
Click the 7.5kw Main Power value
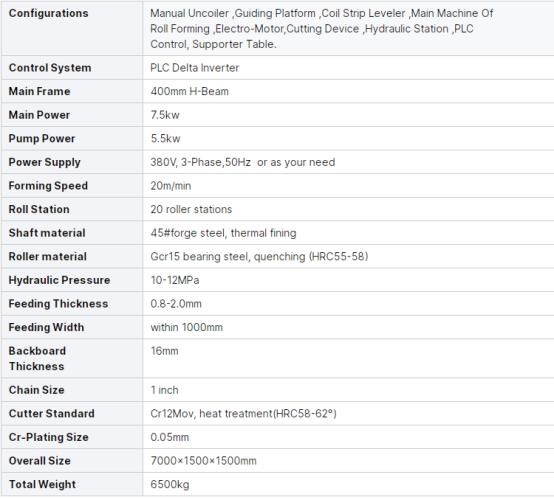click(165, 115)
